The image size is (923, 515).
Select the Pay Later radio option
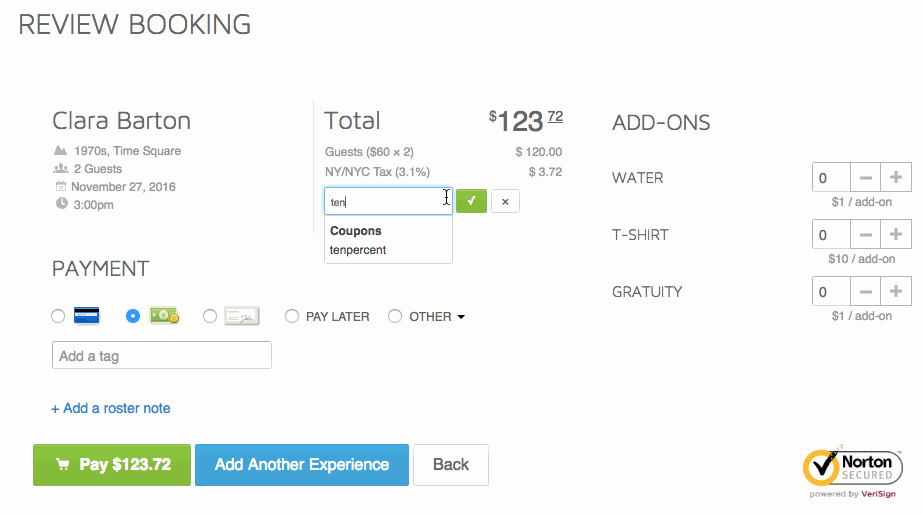292,317
